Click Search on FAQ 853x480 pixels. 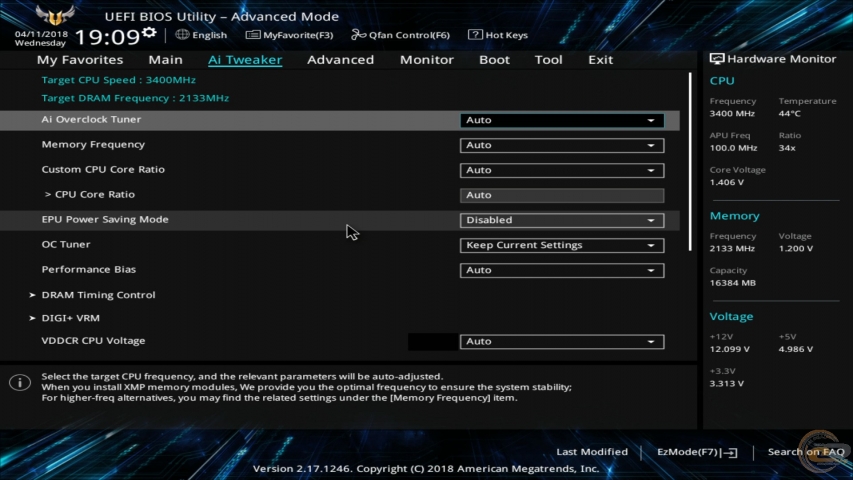[806, 452]
